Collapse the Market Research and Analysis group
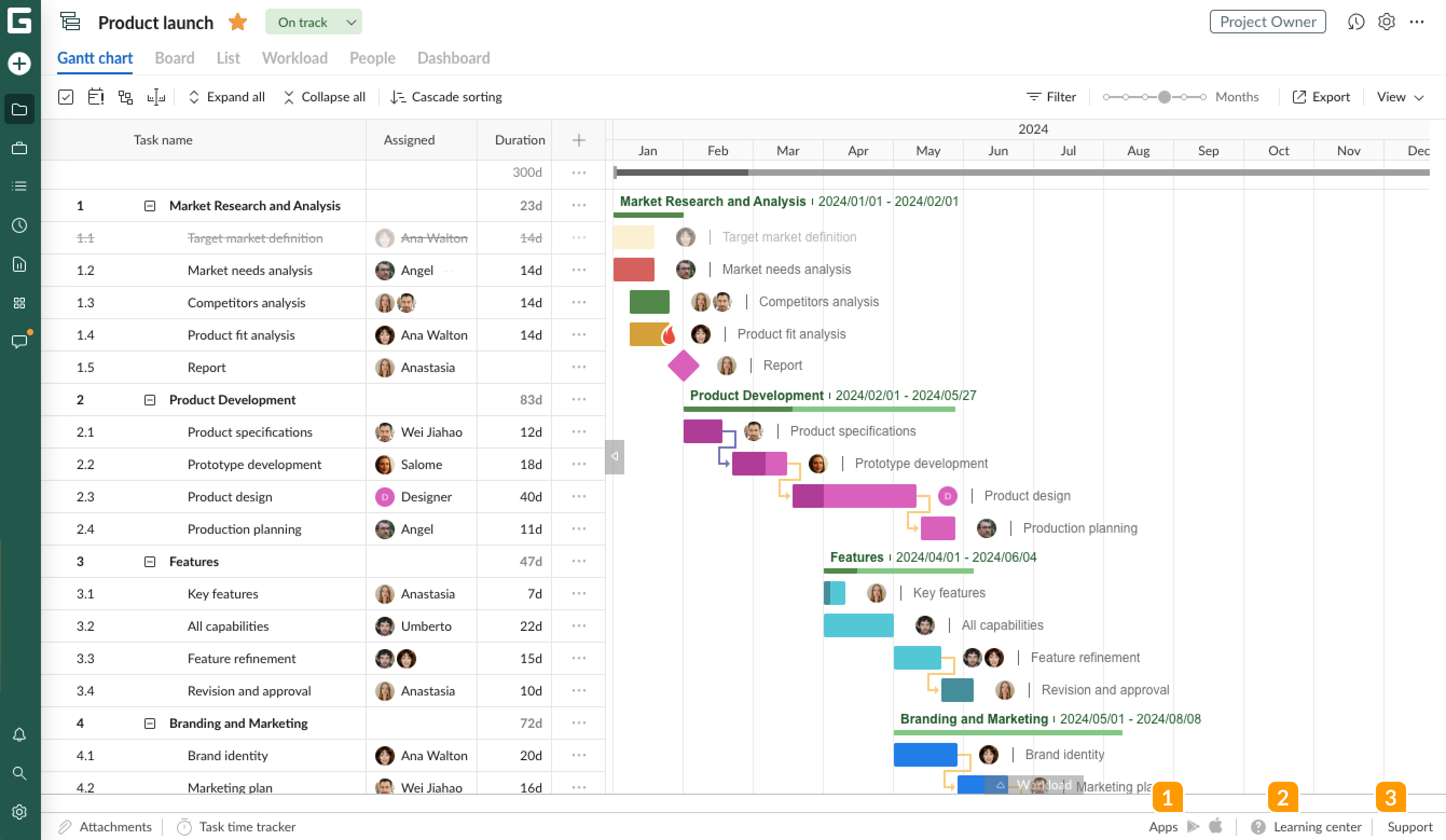The height and width of the screenshot is (840, 1446). coord(150,205)
